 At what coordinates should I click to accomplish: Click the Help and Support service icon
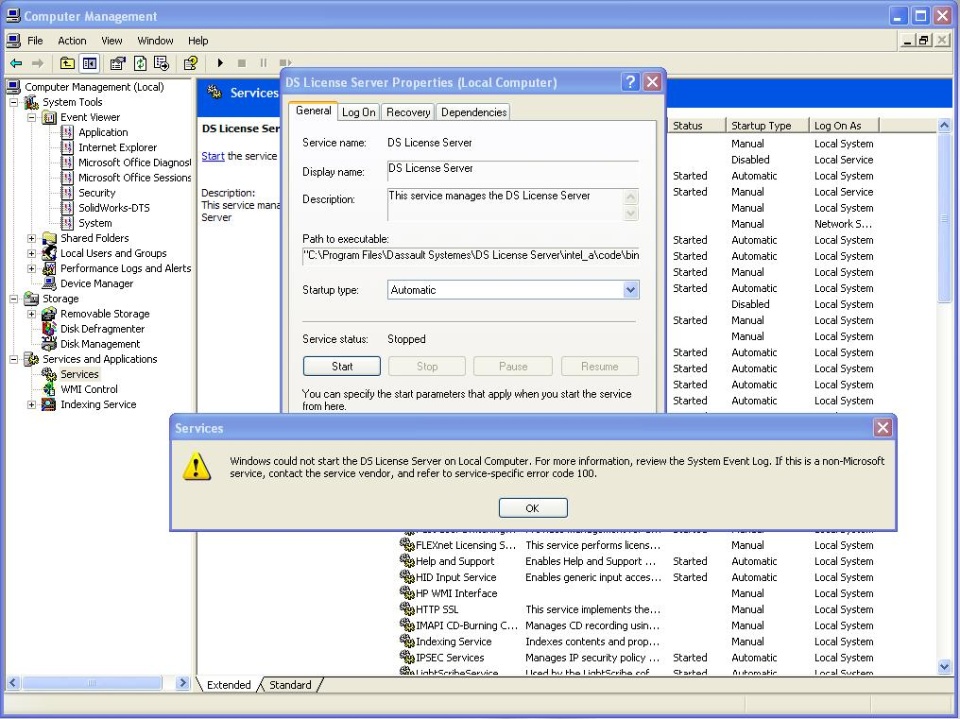pyautogui.click(x=407, y=560)
